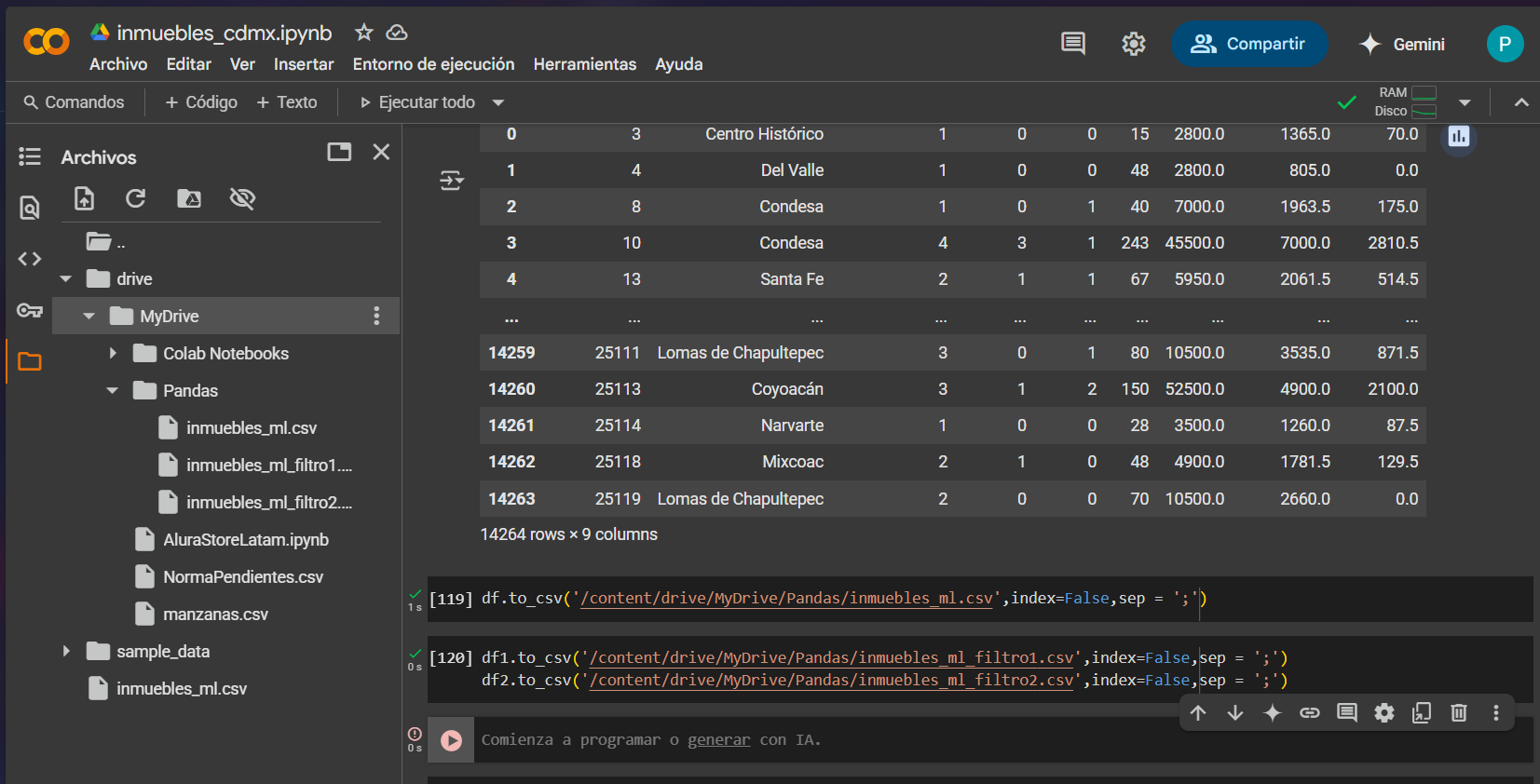This screenshot has height=784, width=1540.
Task: Open the Herramientas menu
Action: click(585, 64)
